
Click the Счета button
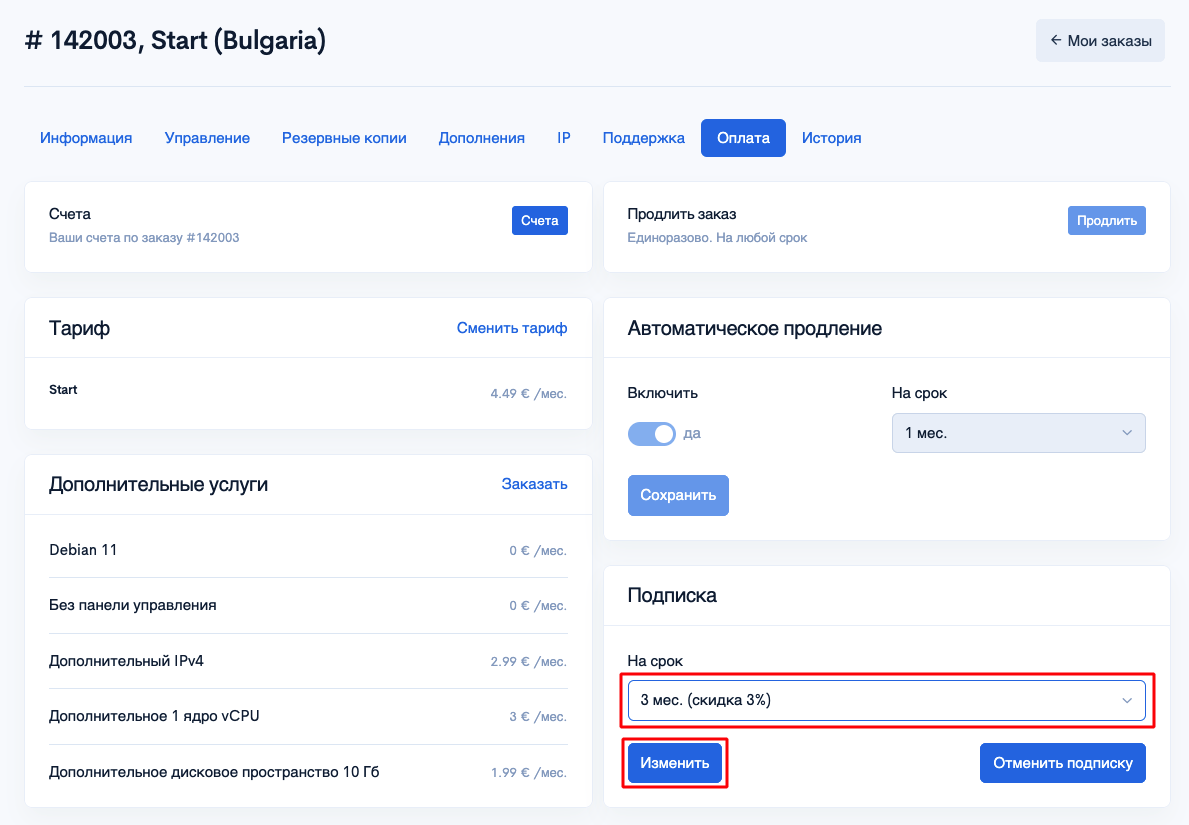(x=539, y=221)
